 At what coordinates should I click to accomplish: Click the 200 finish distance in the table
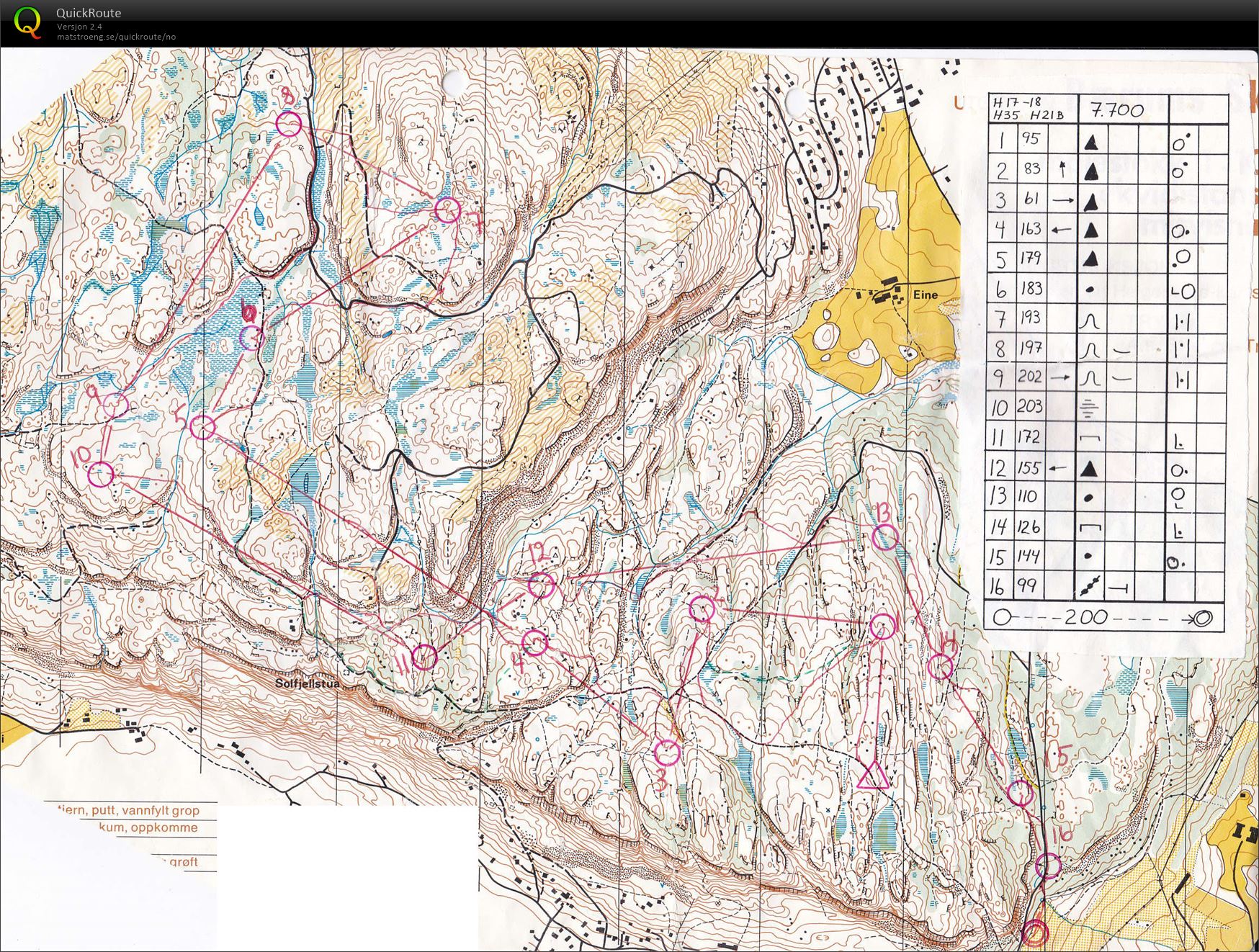[1086, 617]
